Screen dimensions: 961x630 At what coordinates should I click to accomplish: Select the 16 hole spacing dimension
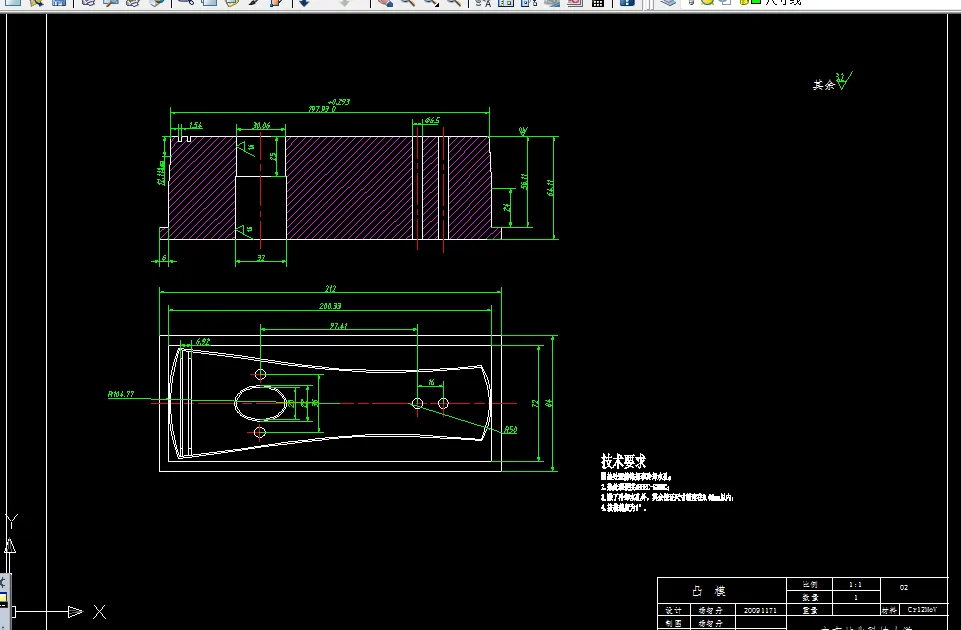[x=431, y=382]
